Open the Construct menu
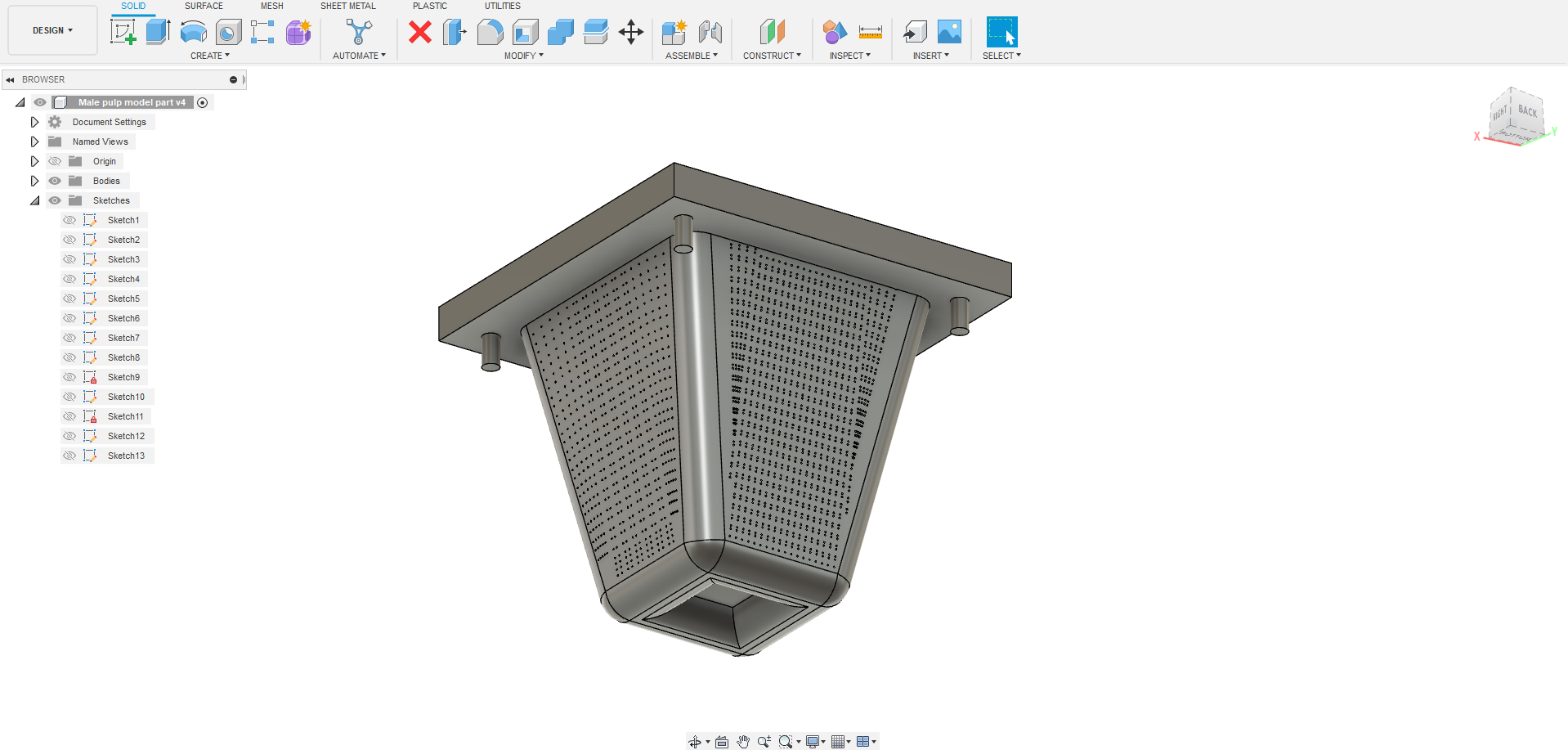This screenshot has width=1568, height=750. click(772, 56)
